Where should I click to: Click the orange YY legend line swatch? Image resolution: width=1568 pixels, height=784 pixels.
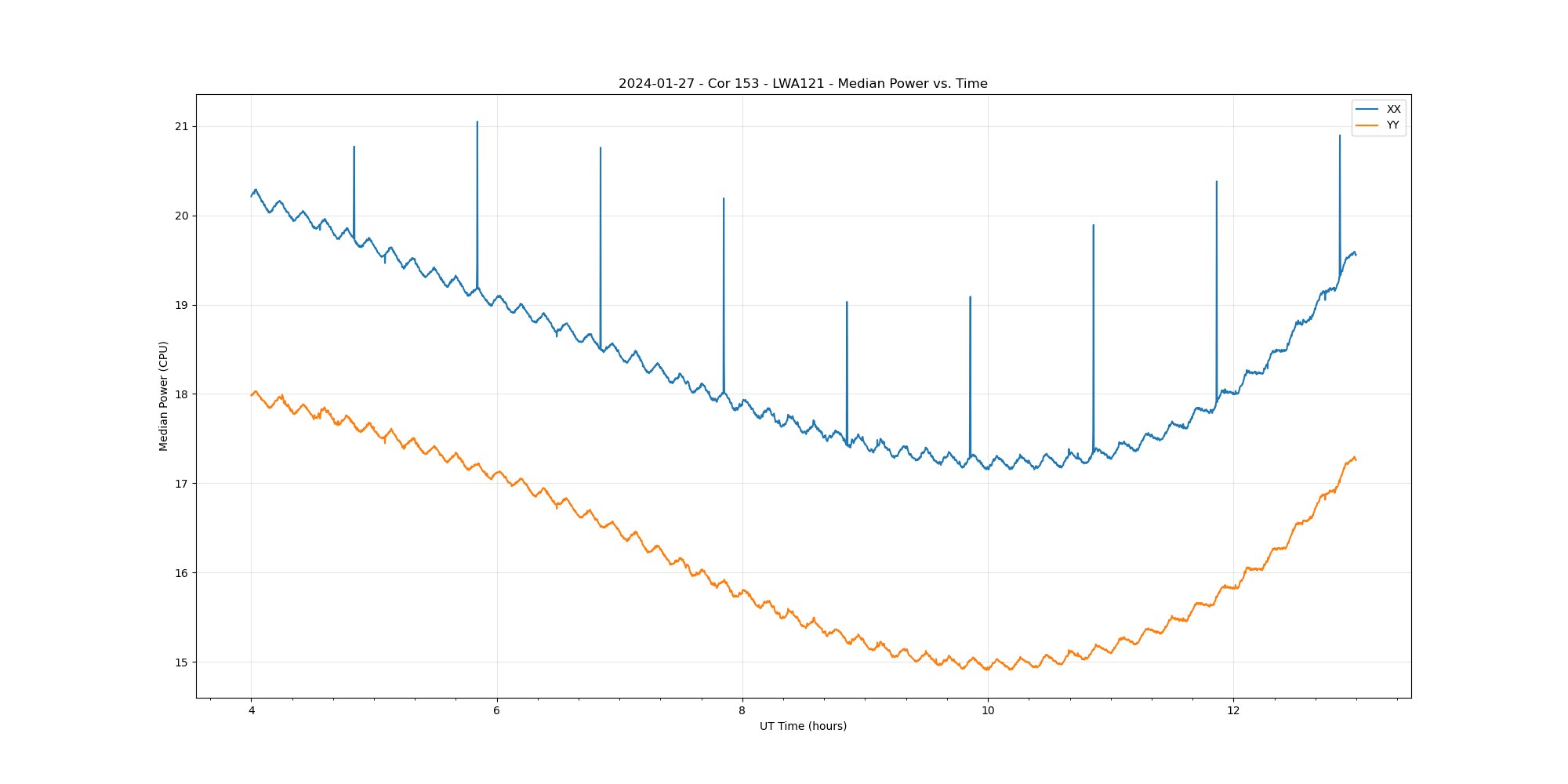click(1367, 125)
